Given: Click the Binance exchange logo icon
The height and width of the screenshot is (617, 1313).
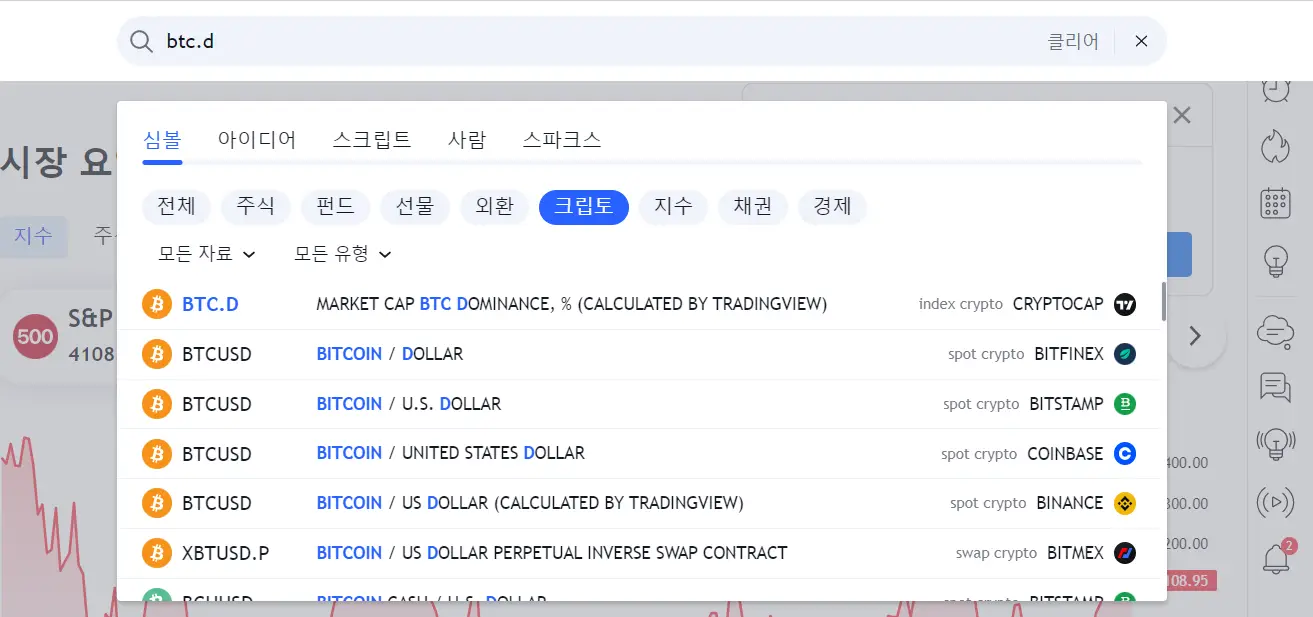Looking at the screenshot, I should (1125, 503).
